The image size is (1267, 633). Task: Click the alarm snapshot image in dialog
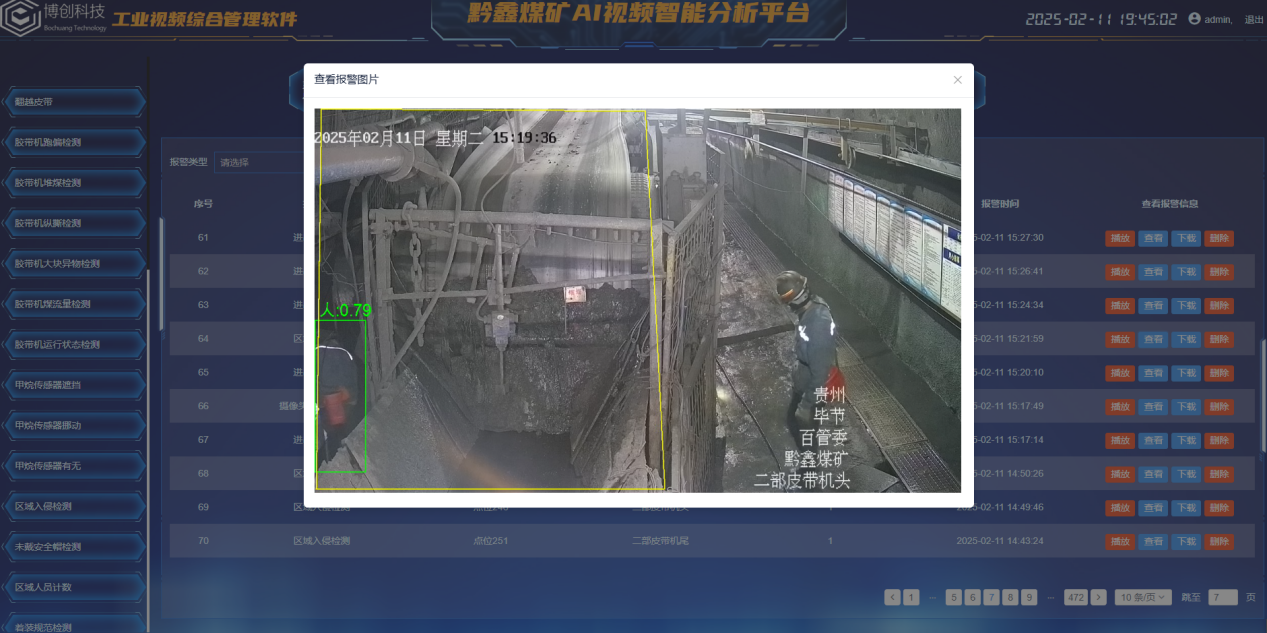(637, 300)
